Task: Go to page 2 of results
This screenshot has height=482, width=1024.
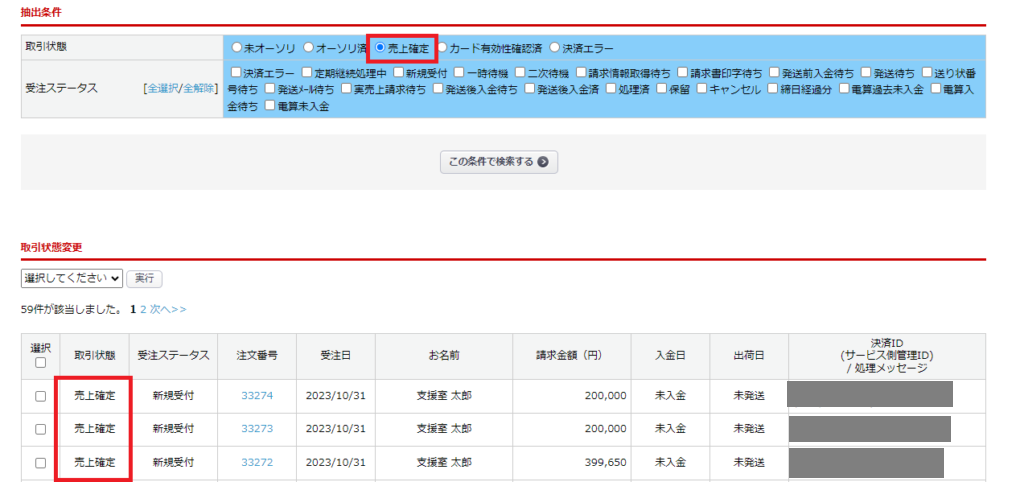Action: (143, 310)
